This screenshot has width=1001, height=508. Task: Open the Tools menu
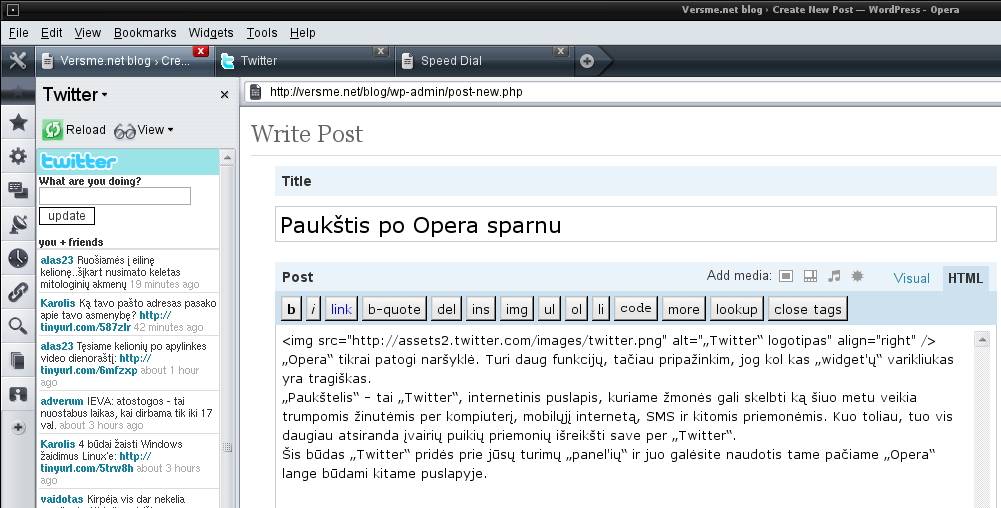coord(262,33)
